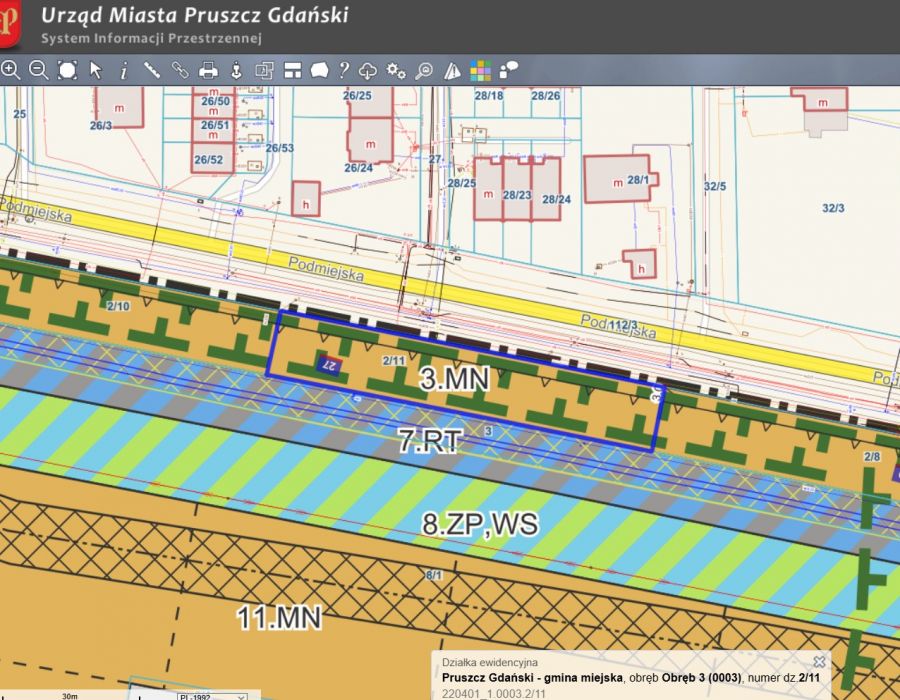Click building 28/1 on the map

click(x=617, y=179)
